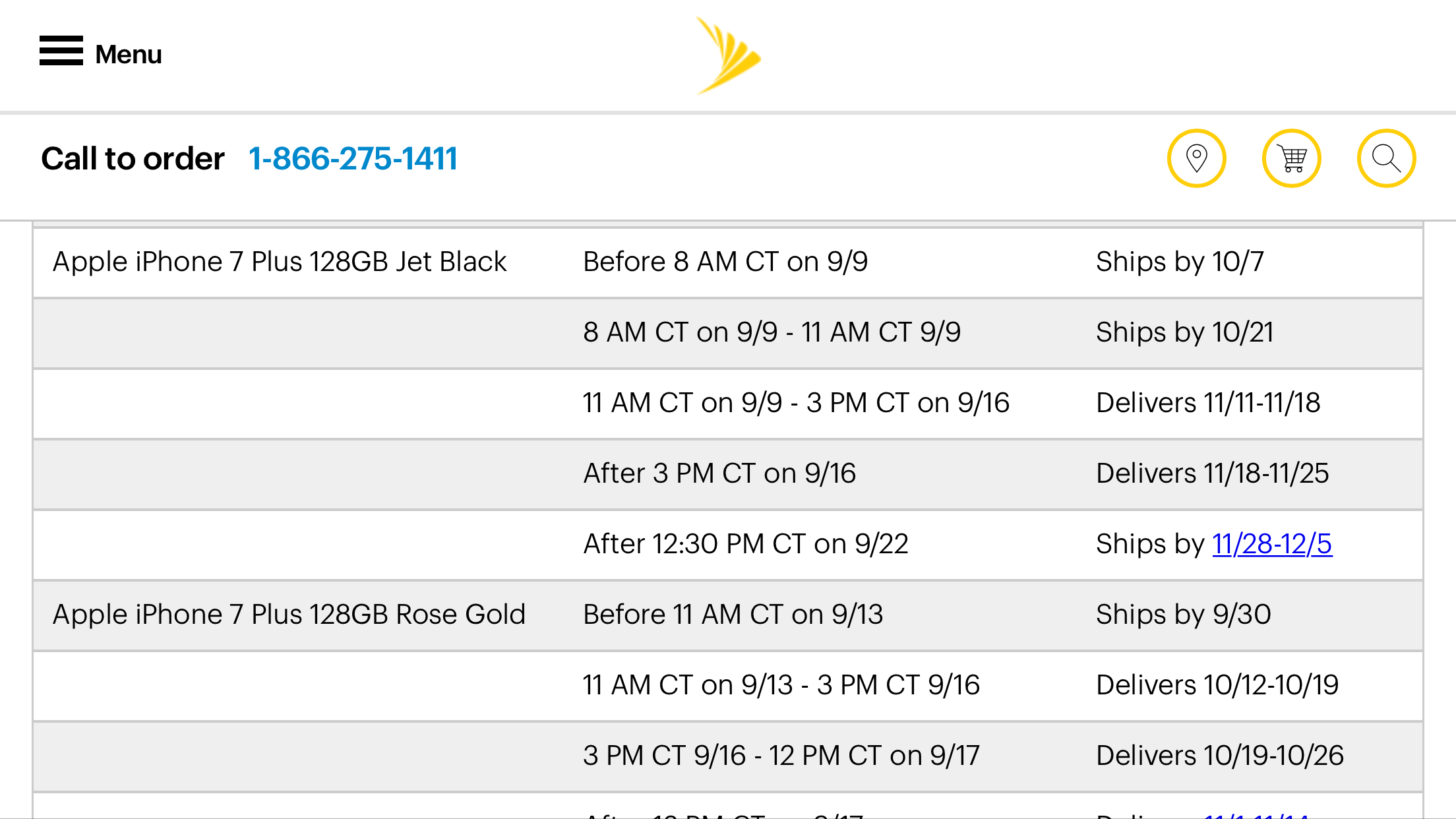This screenshot has height=819, width=1456.
Task: Click After 12:30 PM CT on 9/22 cell
Action: pos(746,544)
